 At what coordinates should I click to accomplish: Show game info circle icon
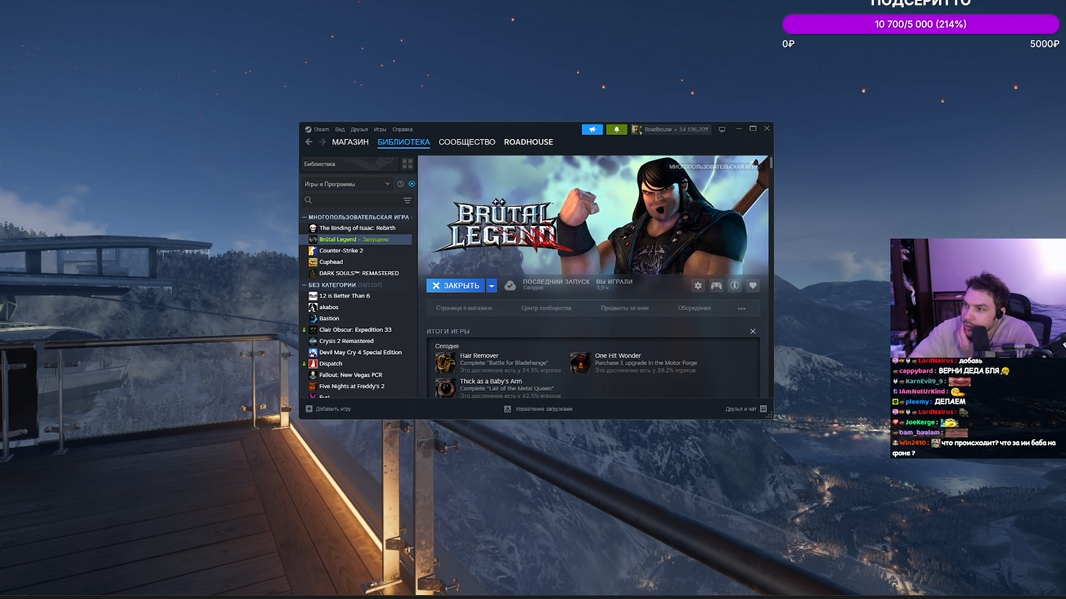pos(734,286)
